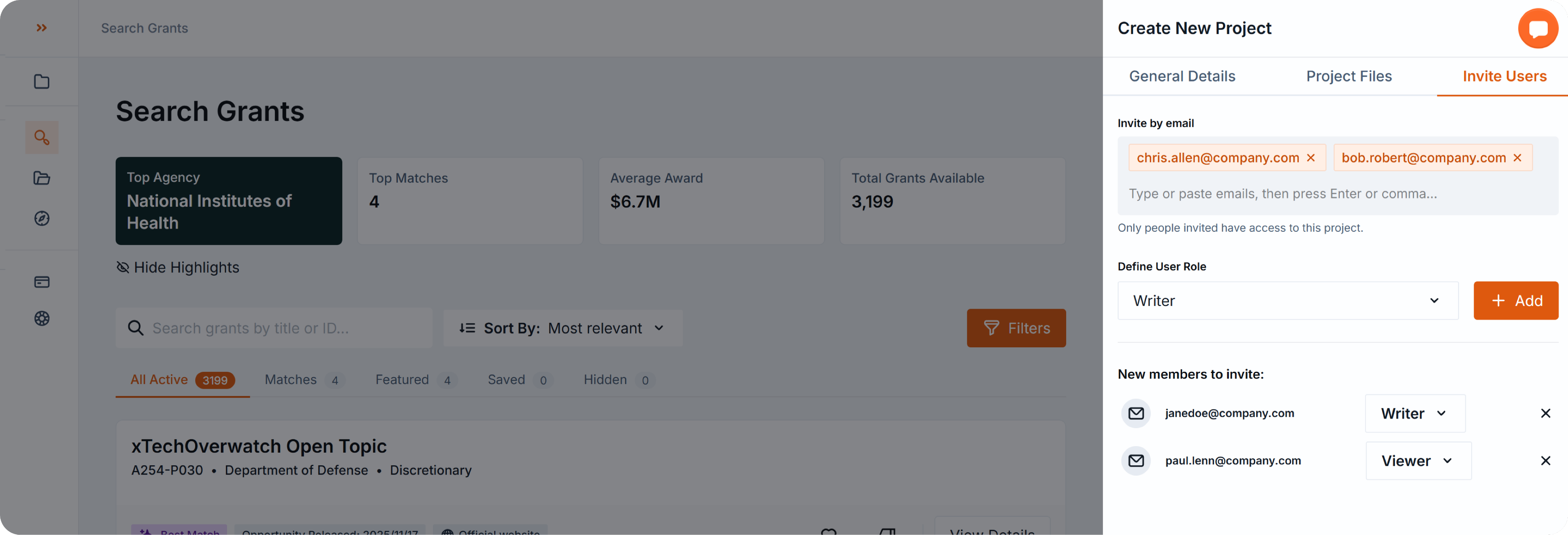The height and width of the screenshot is (535, 1568).
Task: Click the compass icon in sidebar
Action: (x=41, y=219)
